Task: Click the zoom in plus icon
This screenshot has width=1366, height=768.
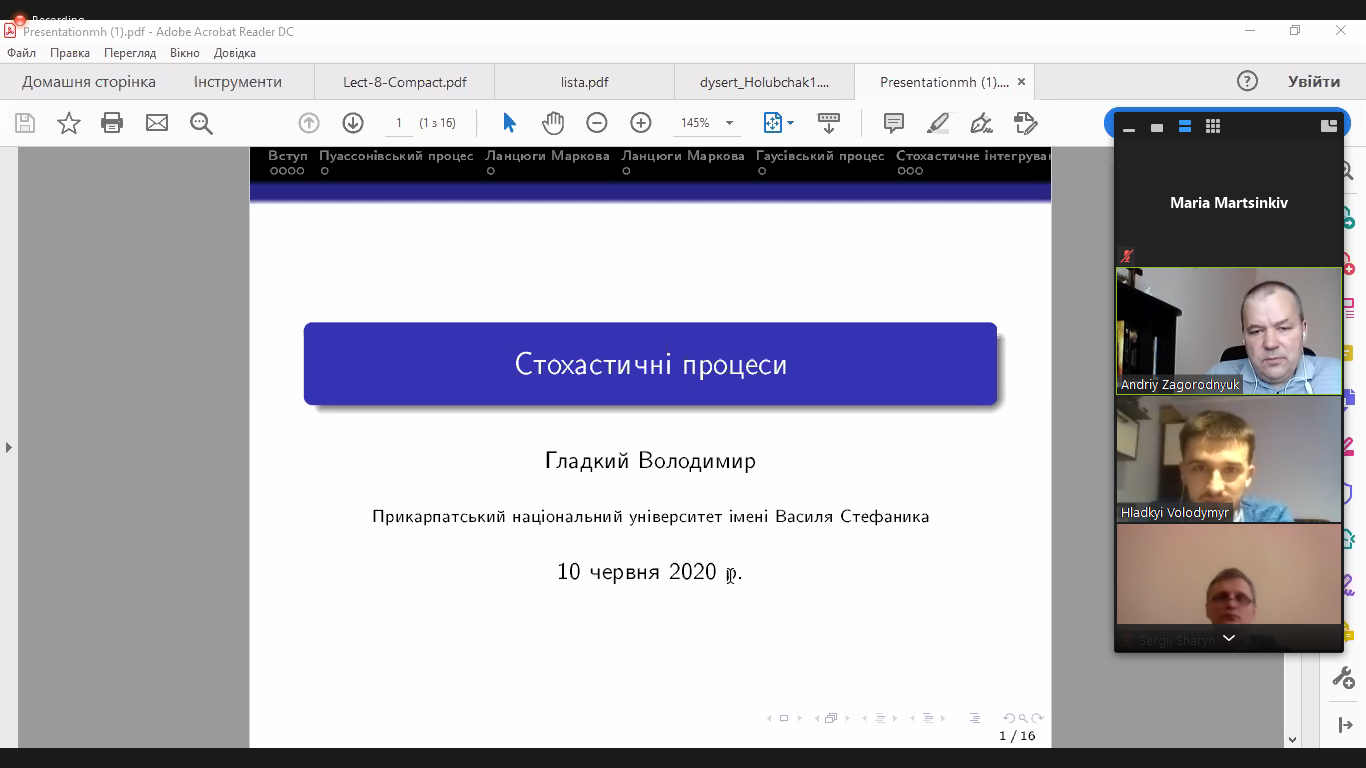Action: (x=641, y=123)
